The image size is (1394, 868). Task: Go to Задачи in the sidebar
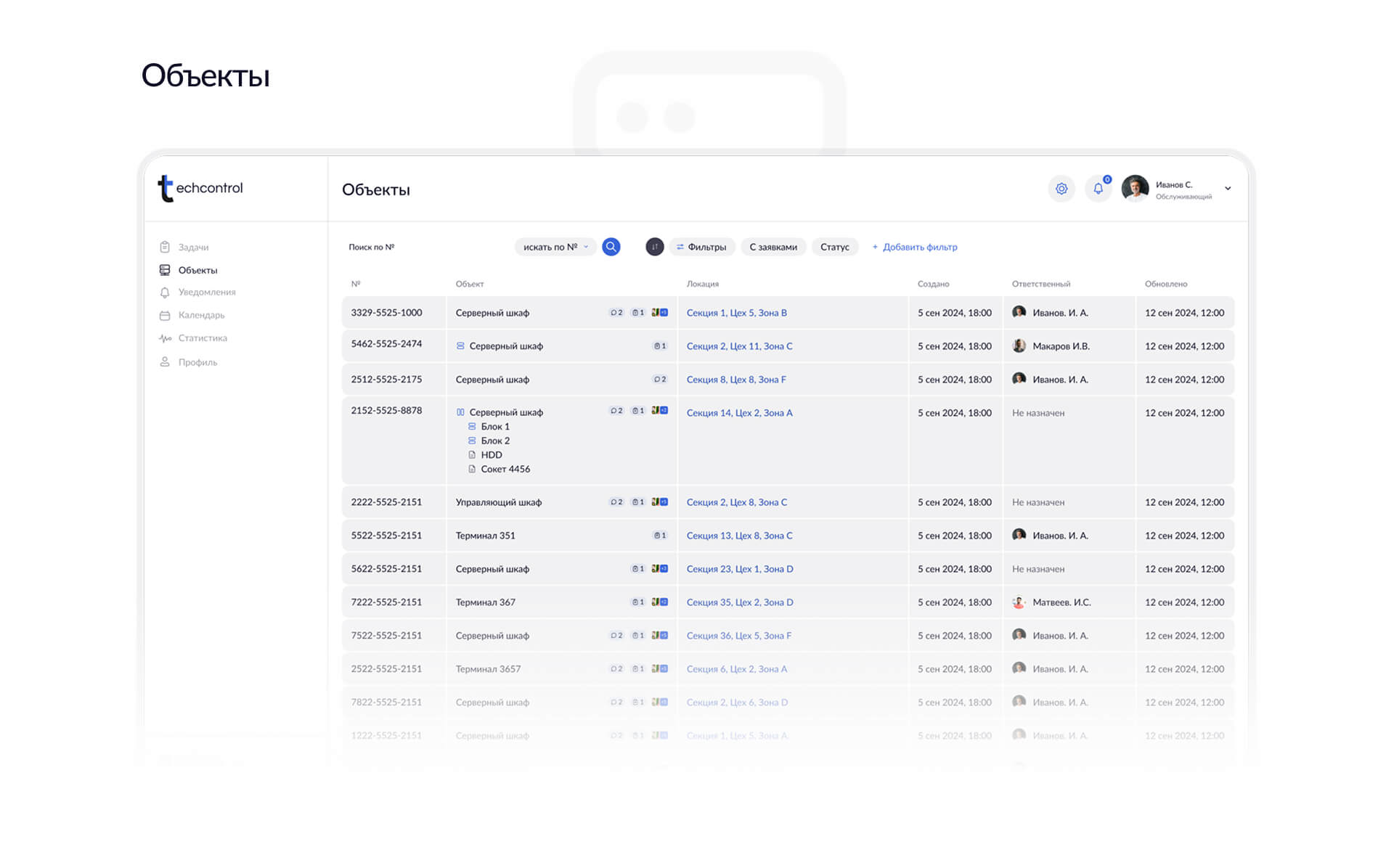coord(193,247)
